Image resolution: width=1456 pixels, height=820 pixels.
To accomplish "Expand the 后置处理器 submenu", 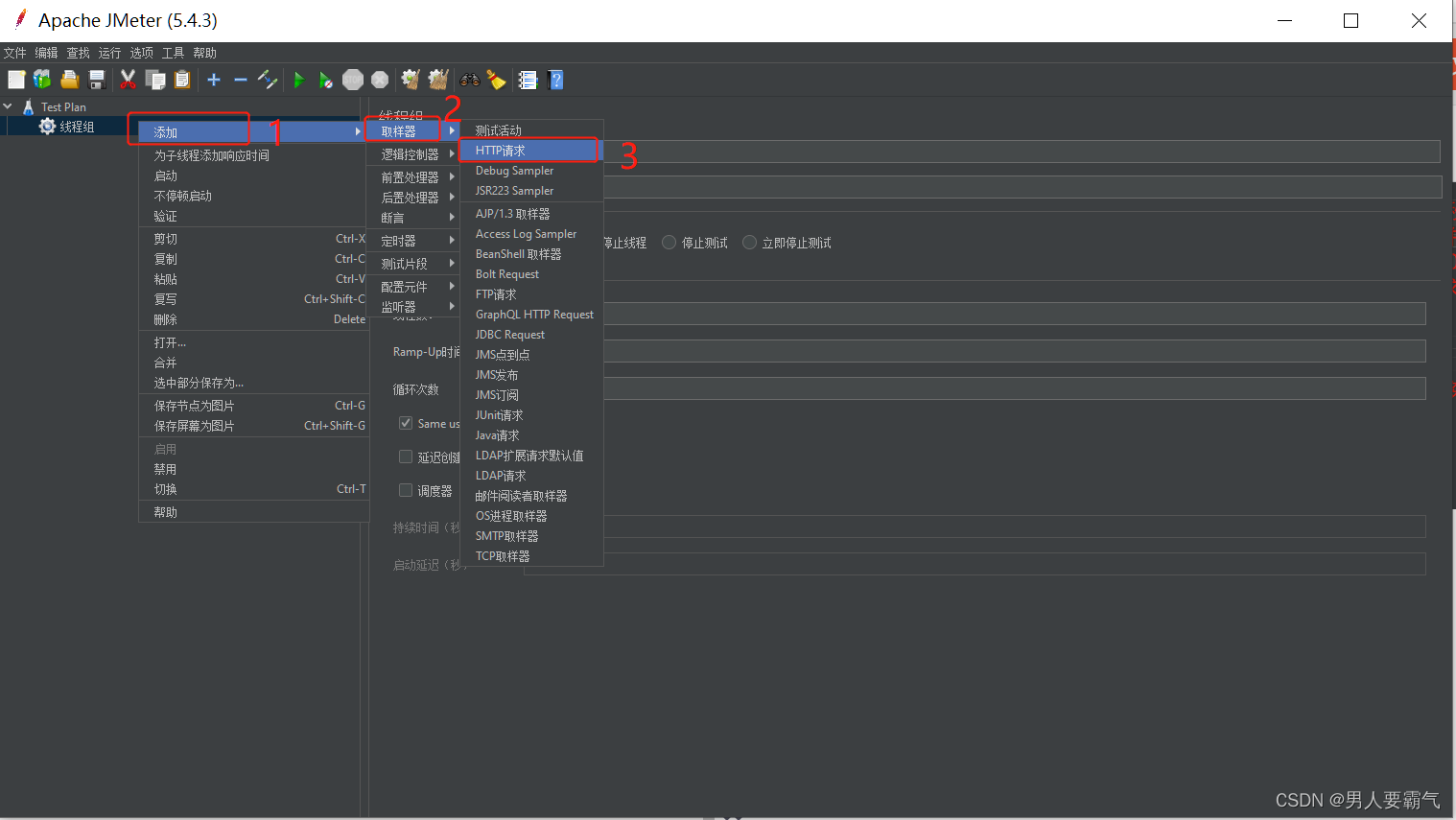I will click(x=413, y=198).
